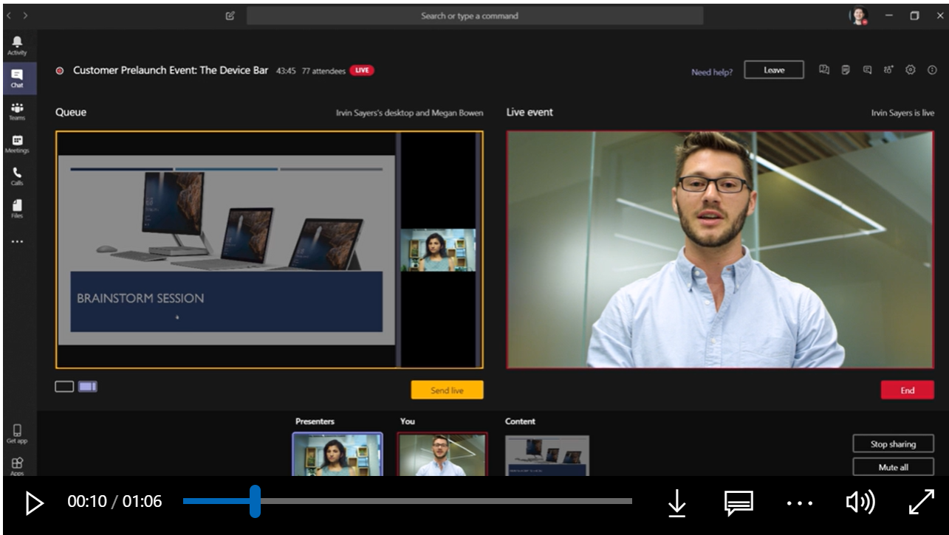Click the red recording indicator dot

pos(60,71)
